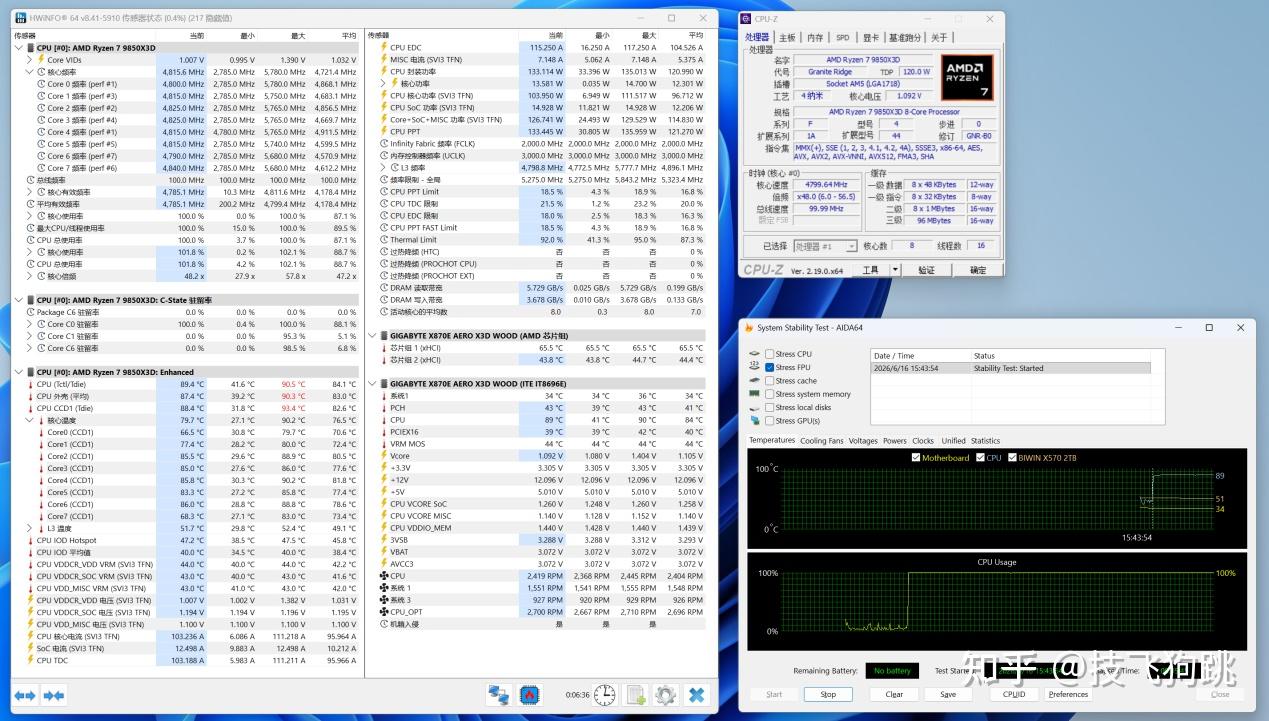Enable the Stress CPU checkbox

click(770, 354)
